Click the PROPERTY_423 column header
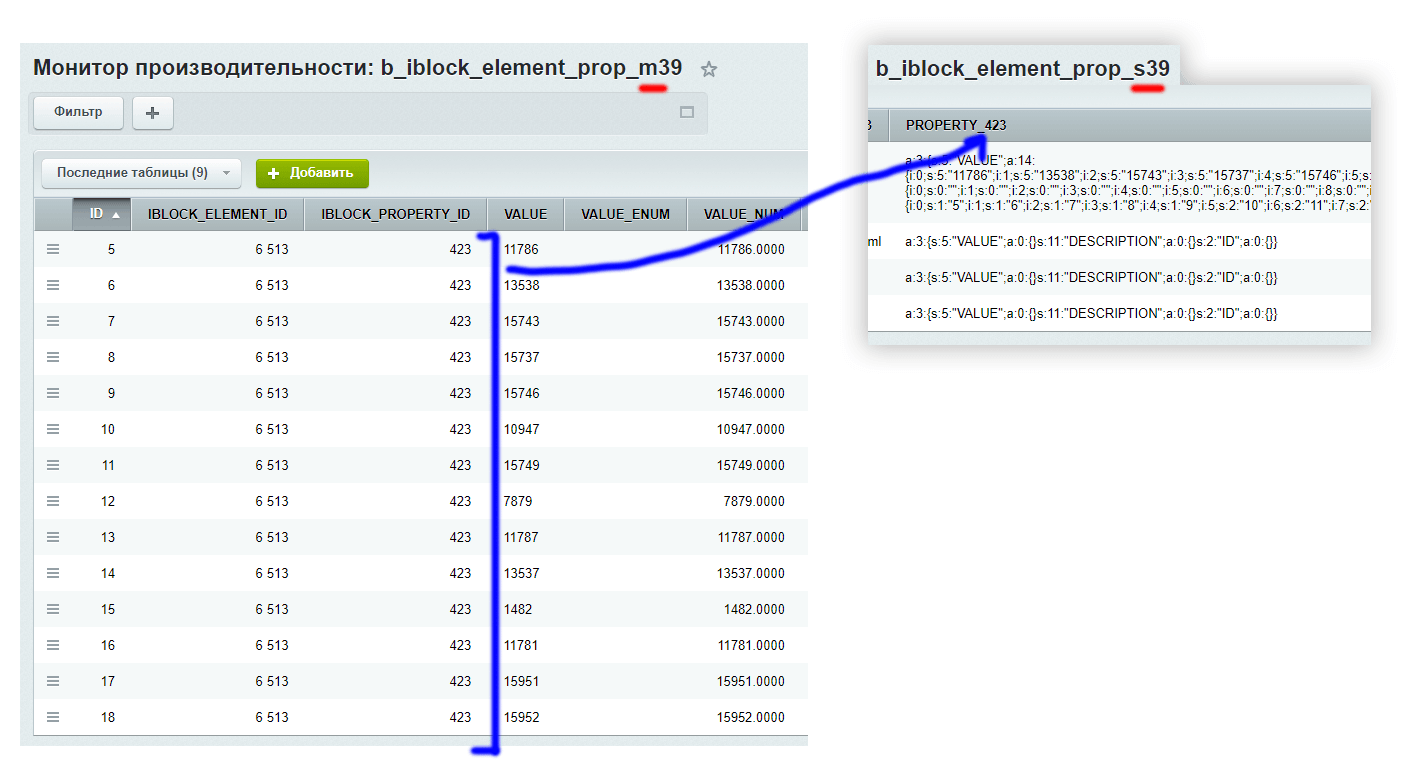This screenshot has width=1403, height=778. pyautogui.click(x=956, y=125)
